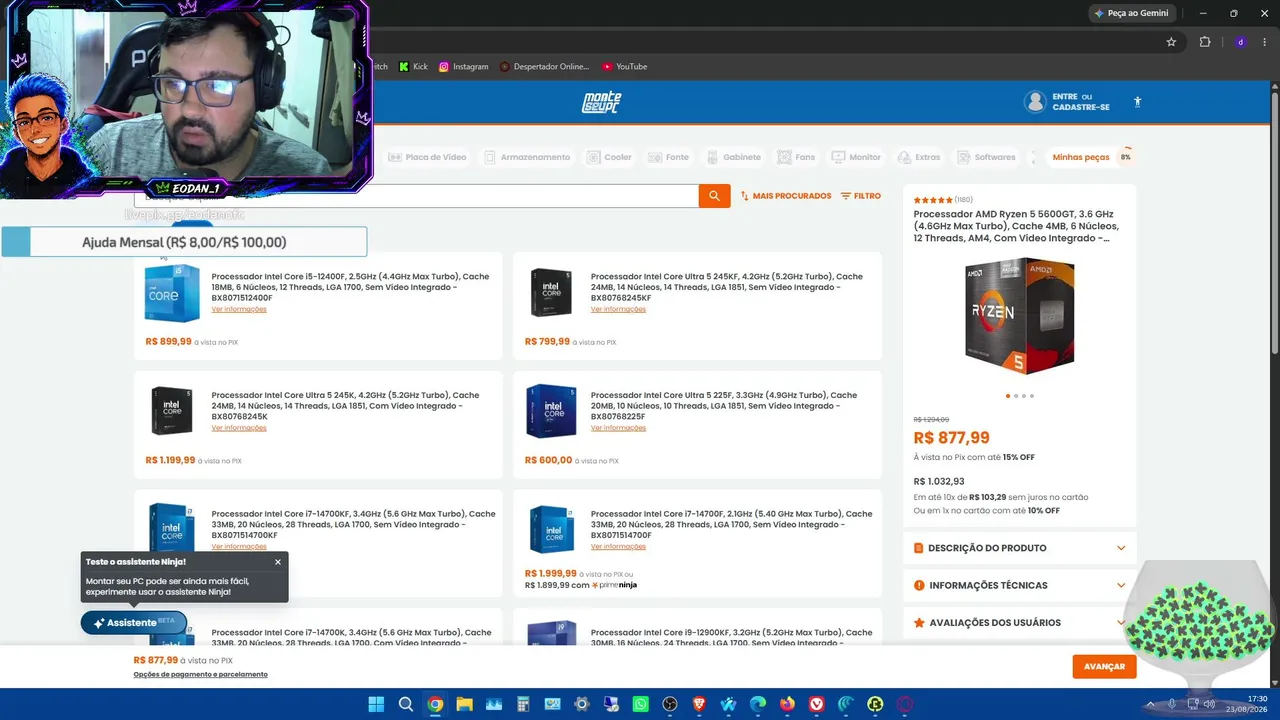Image resolution: width=1280 pixels, height=720 pixels.
Task: Click Ver informações for Core Ultra 5 245K
Action: coord(239,428)
